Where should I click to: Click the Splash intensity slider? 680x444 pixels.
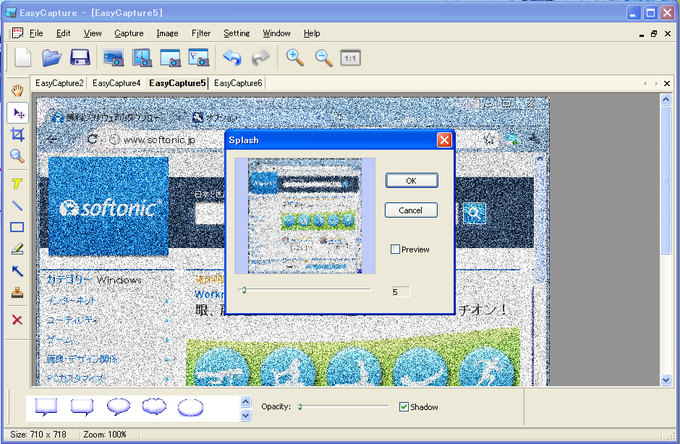tap(305, 290)
